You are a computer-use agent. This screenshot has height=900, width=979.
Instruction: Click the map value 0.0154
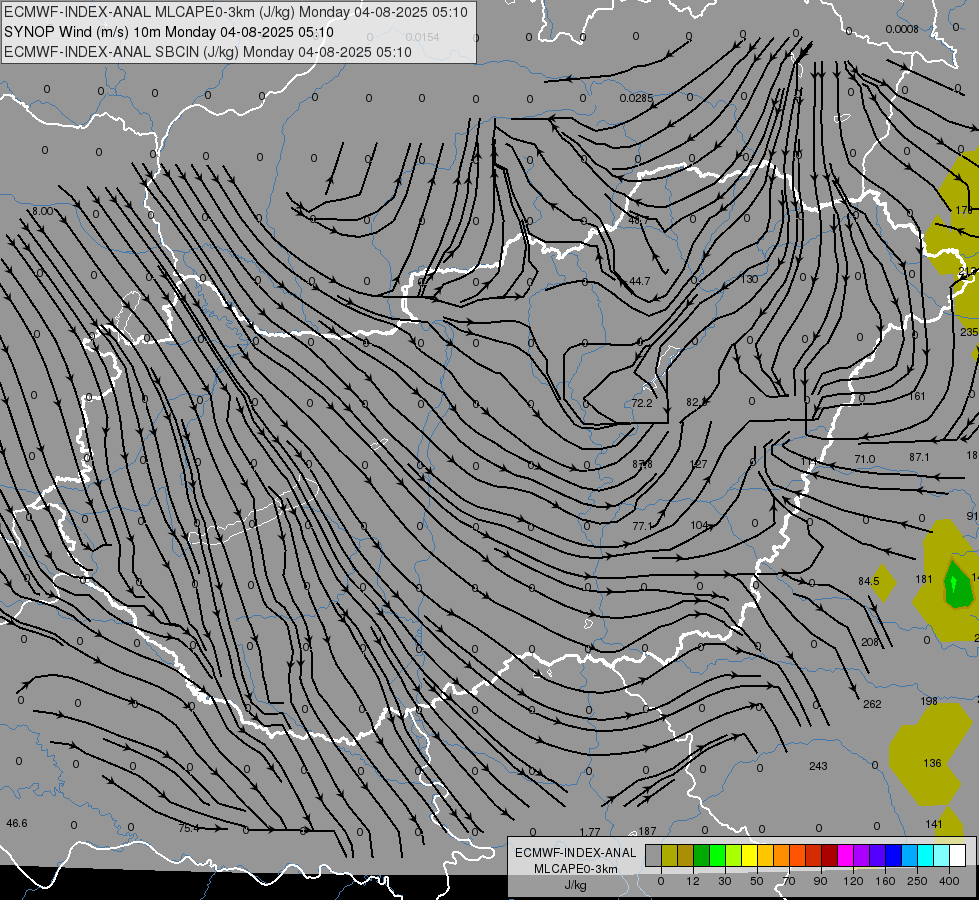click(423, 37)
